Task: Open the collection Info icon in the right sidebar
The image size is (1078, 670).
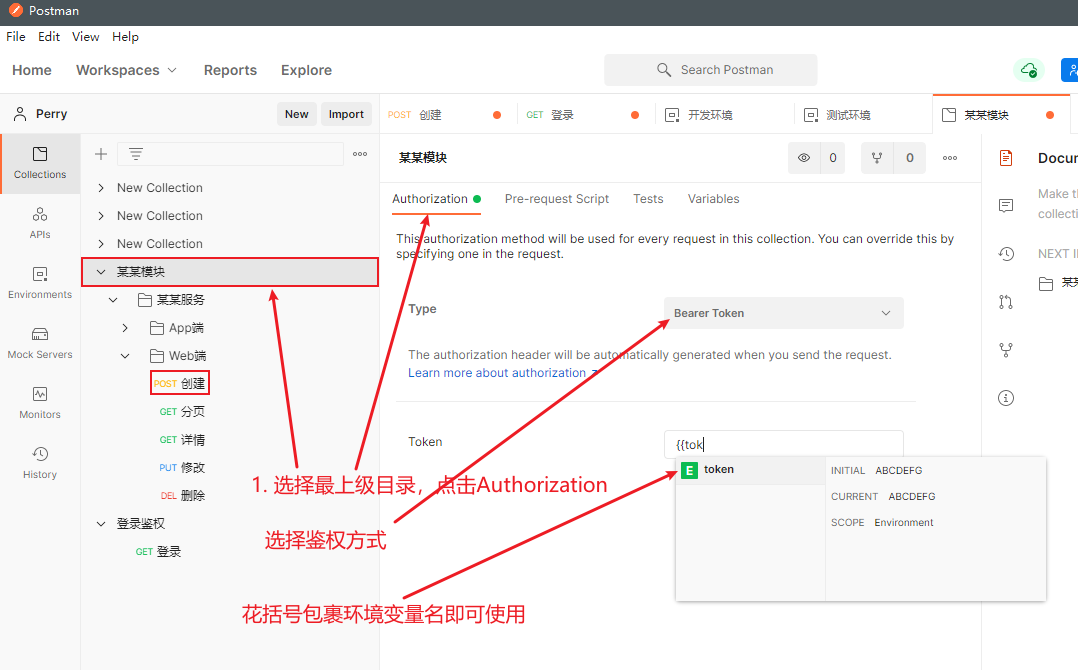Action: [x=1006, y=398]
